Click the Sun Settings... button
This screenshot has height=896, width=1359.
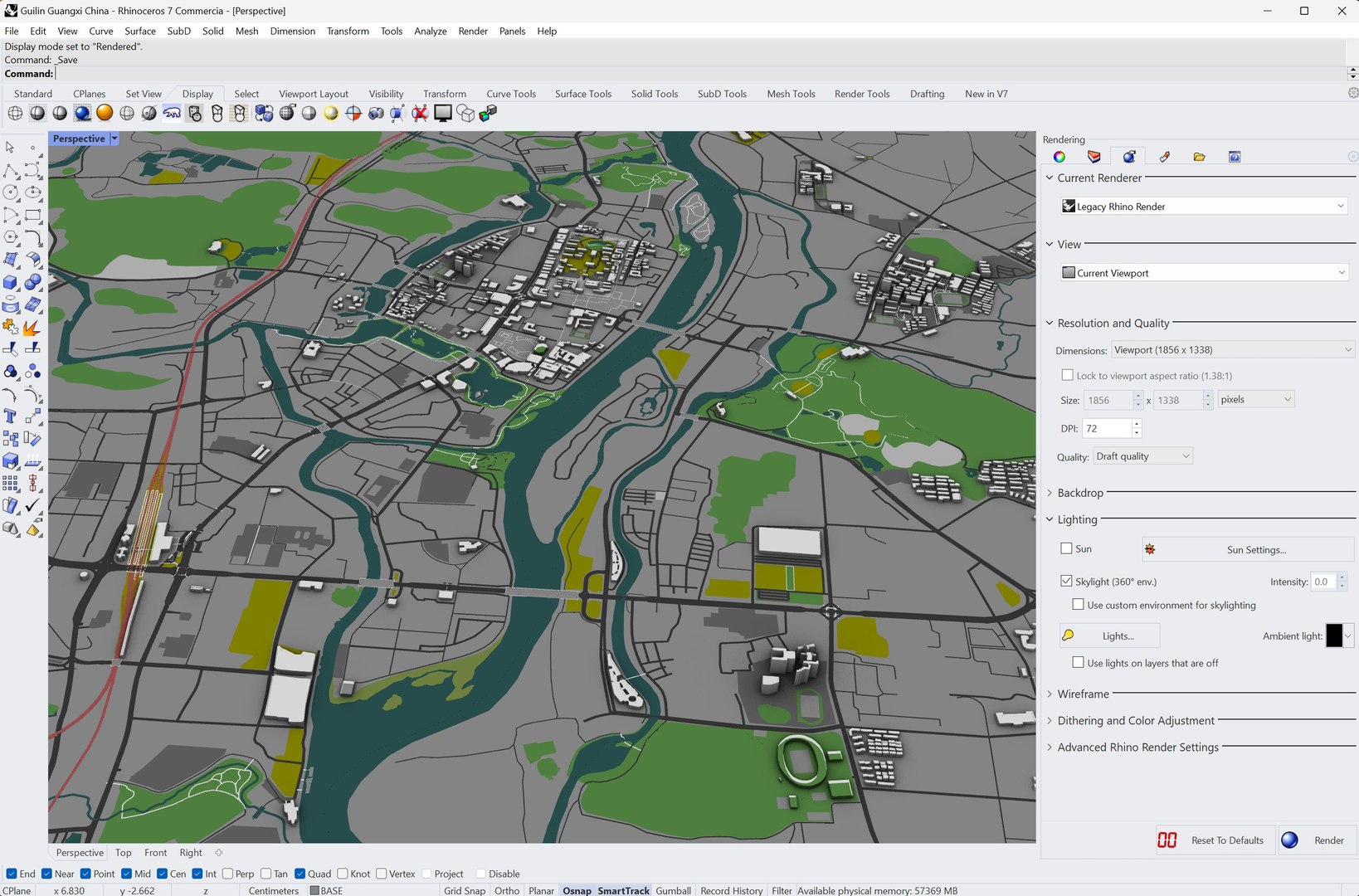(x=1249, y=549)
